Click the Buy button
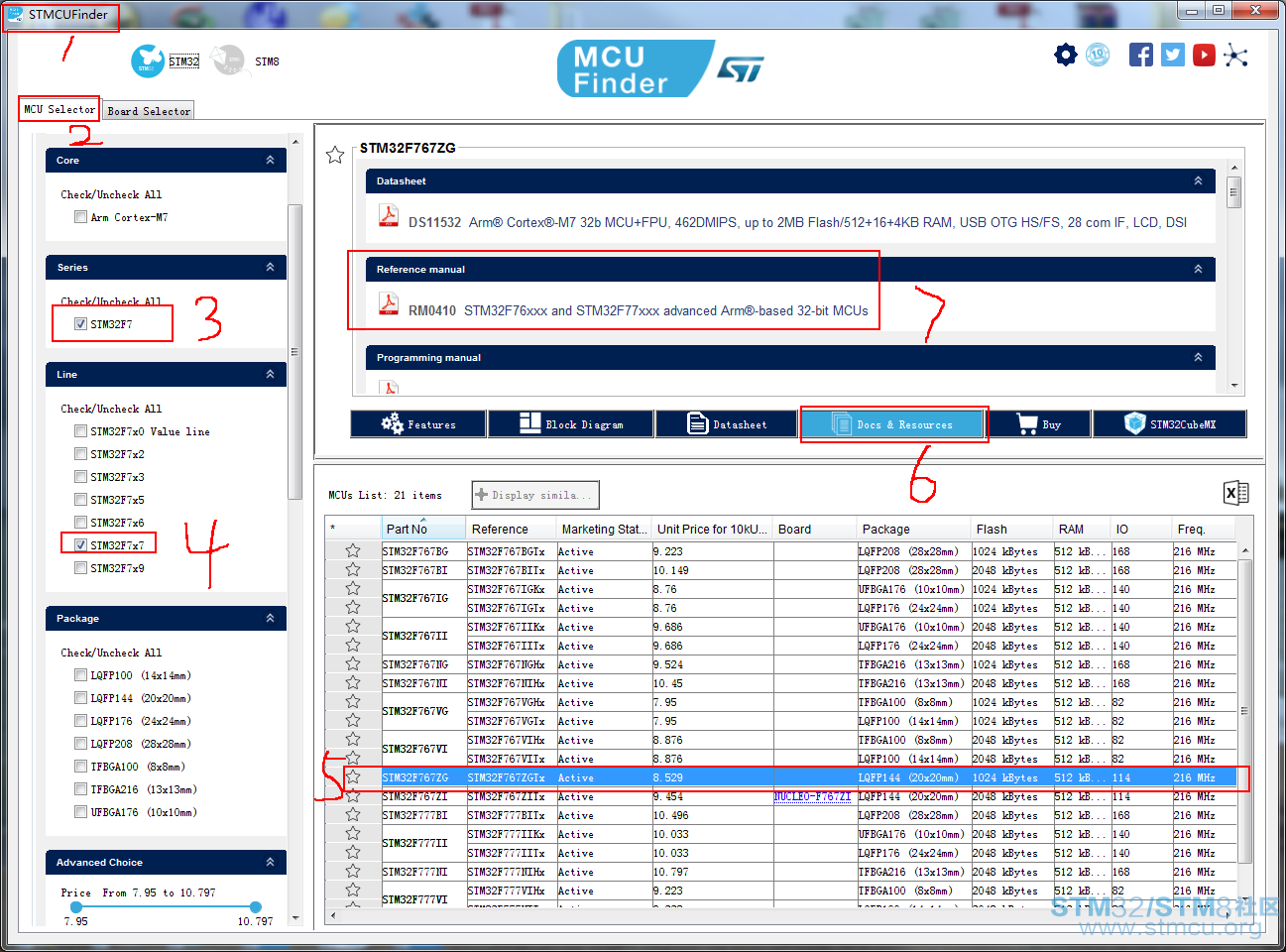The width and height of the screenshot is (1286, 952). coord(1038,424)
